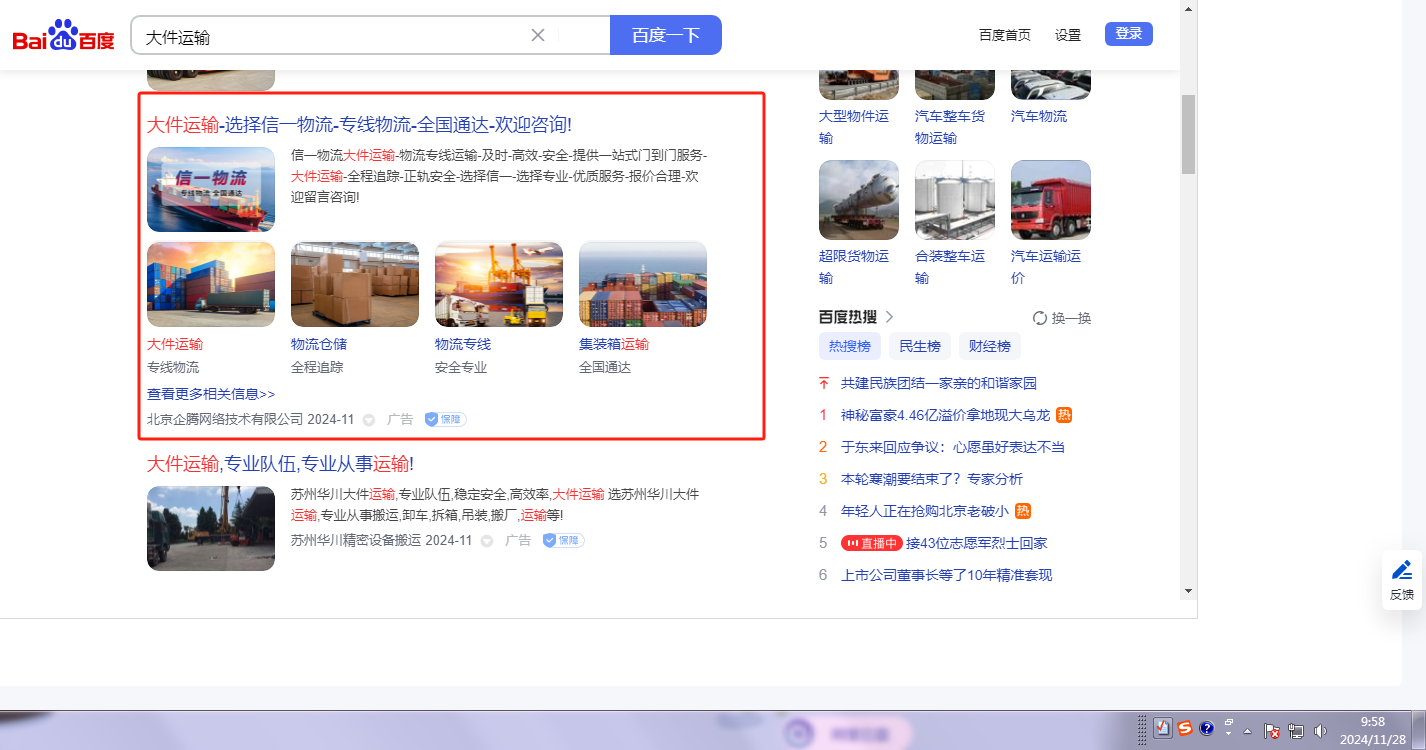Expand dropdown arrow beside 苏州华川精密设备搬运 2024-11
This screenshot has width=1426, height=750.
pyautogui.click(x=487, y=541)
